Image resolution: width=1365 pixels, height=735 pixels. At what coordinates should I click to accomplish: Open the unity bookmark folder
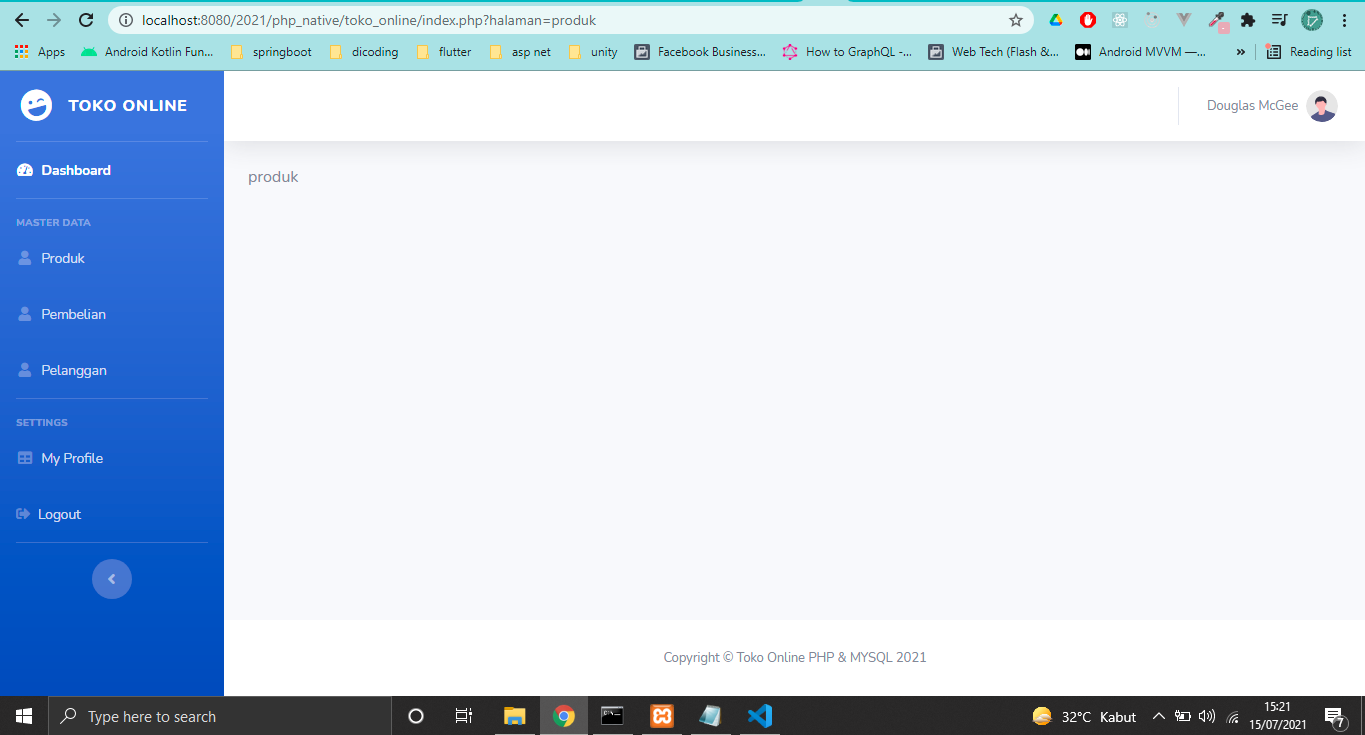click(593, 52)
